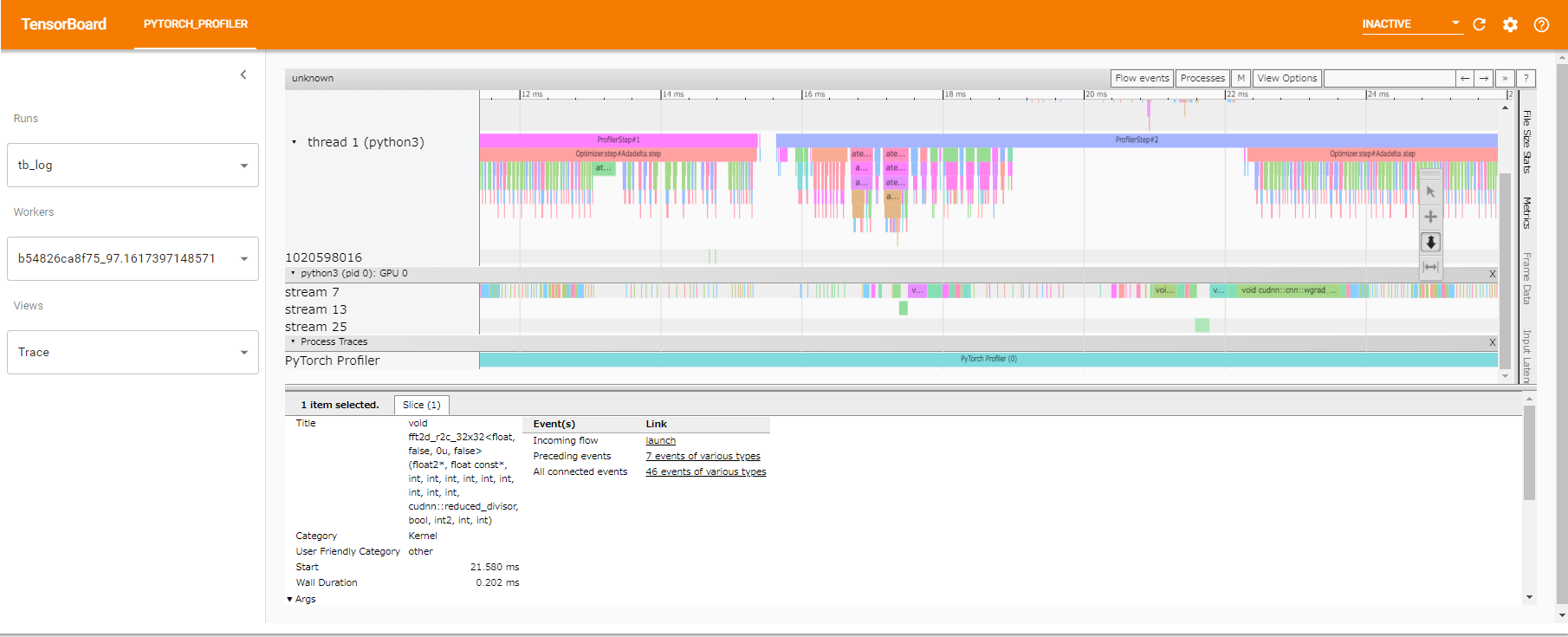
Task: Open the Frame Data side tab
Action: tap(1526, 278)
